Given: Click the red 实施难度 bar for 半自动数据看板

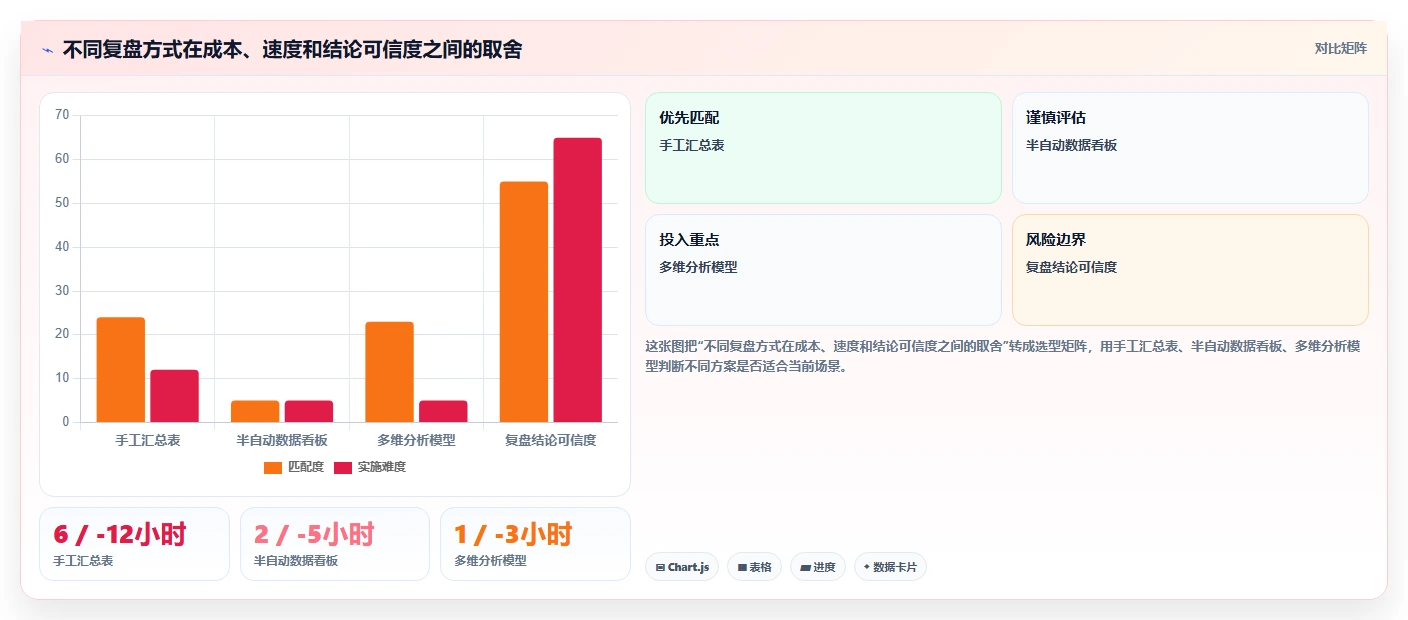Looking at the screenshot, I should [309, 411].
